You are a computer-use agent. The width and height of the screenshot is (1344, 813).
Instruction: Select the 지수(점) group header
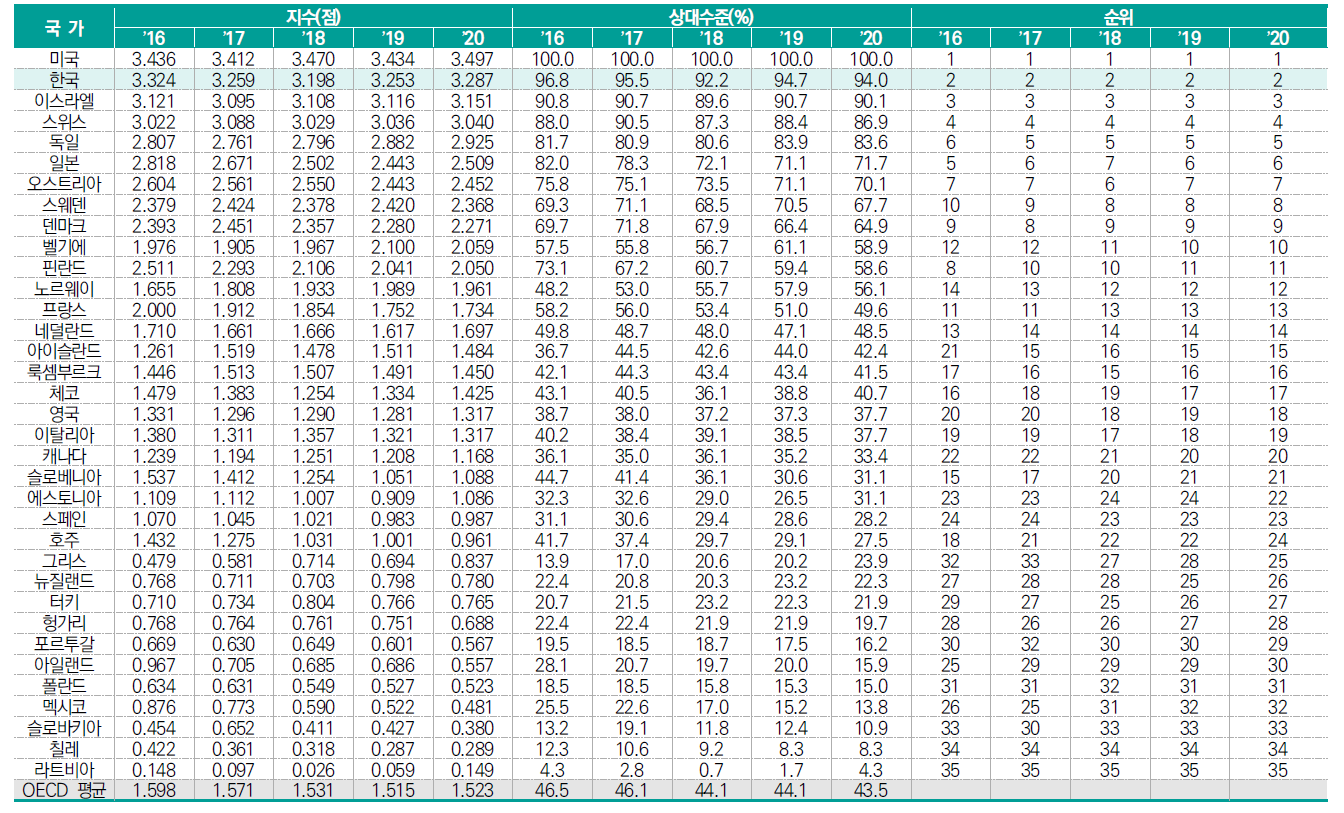[312, 15]
